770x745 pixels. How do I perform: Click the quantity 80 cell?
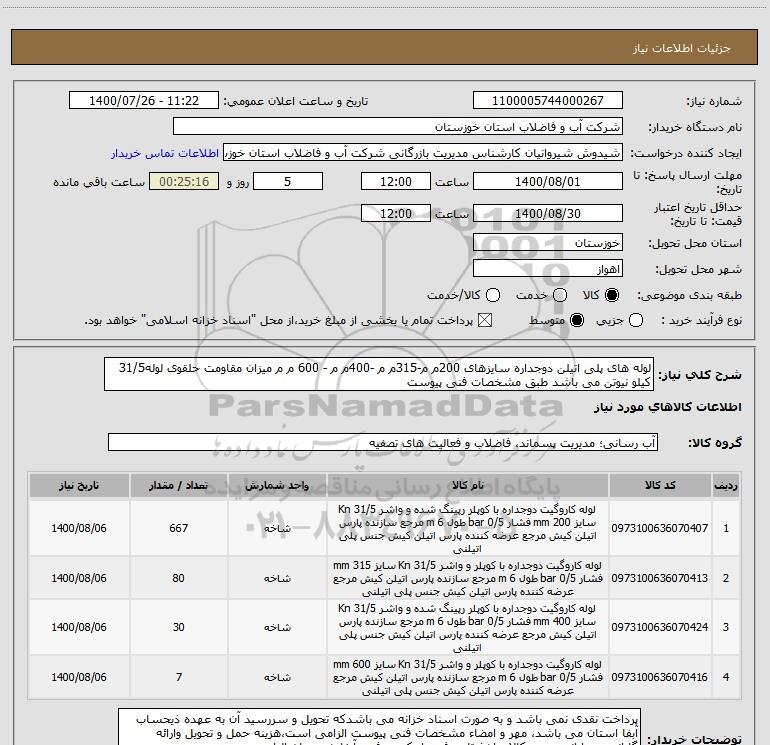tap(179, 578)
